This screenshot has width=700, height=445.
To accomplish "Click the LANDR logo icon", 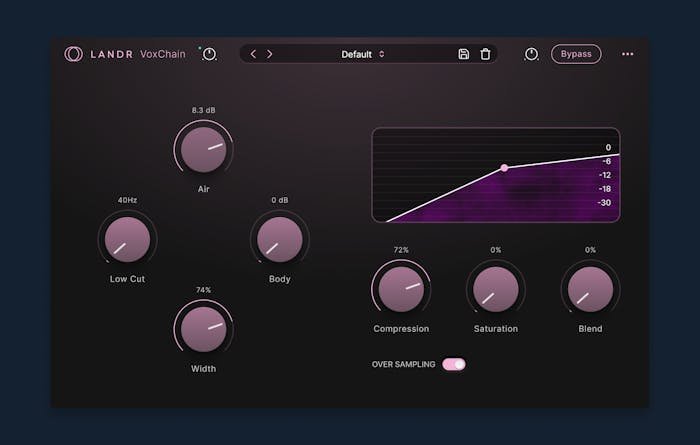I will pos(73,54).
